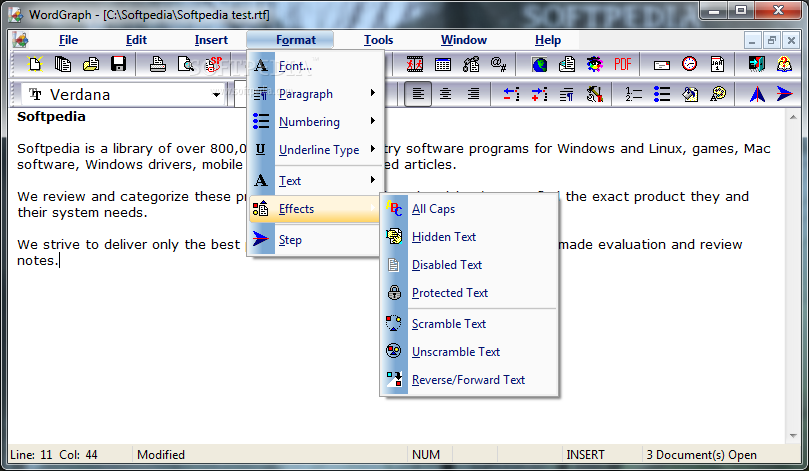
Task: Select Effects in the Format menu
Action: 315,208
